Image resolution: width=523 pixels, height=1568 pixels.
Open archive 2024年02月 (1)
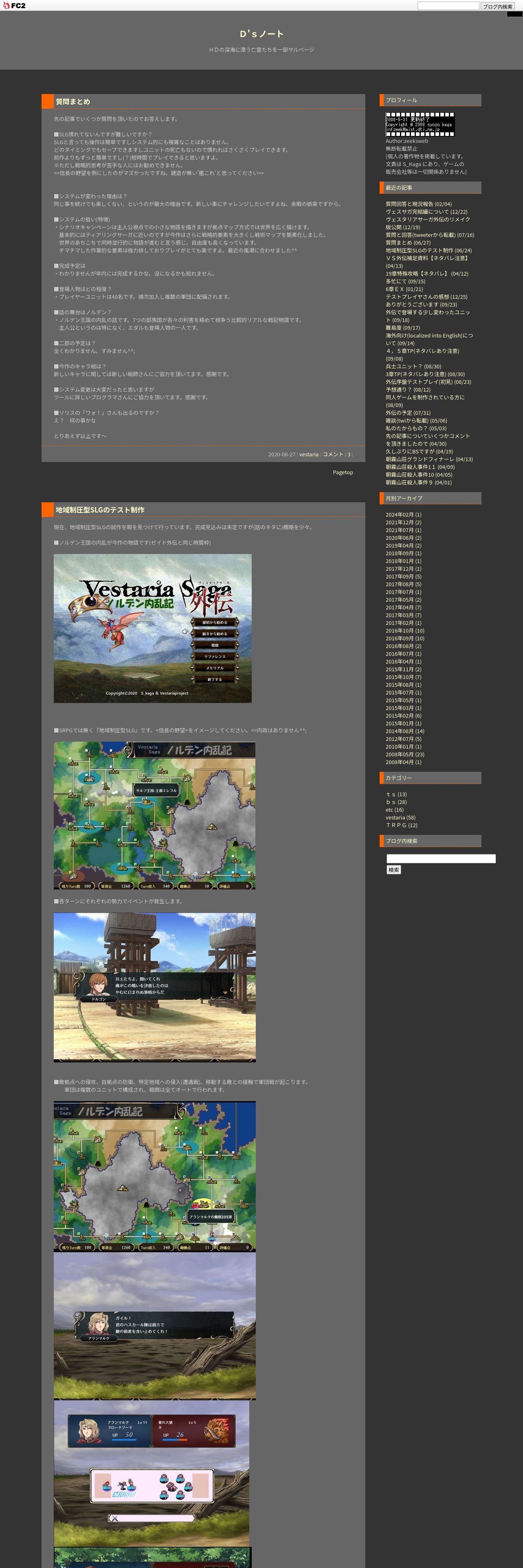[403, 515]
